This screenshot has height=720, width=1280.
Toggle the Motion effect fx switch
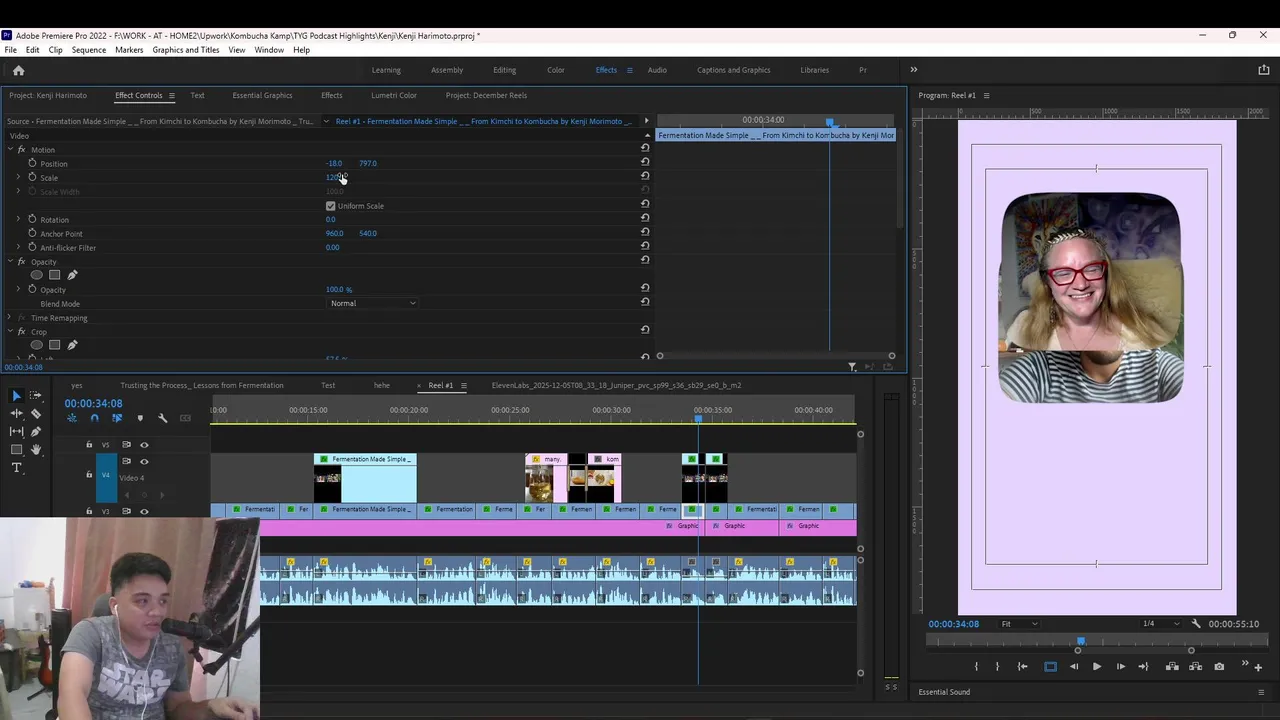pyautogui.click(x=21, y=150)
